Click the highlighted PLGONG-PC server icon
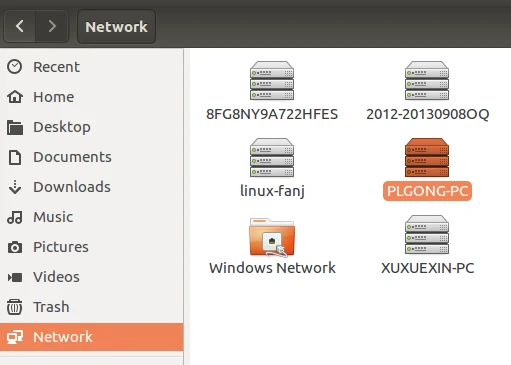Viewport: 511px width, 365px height. 427,157
